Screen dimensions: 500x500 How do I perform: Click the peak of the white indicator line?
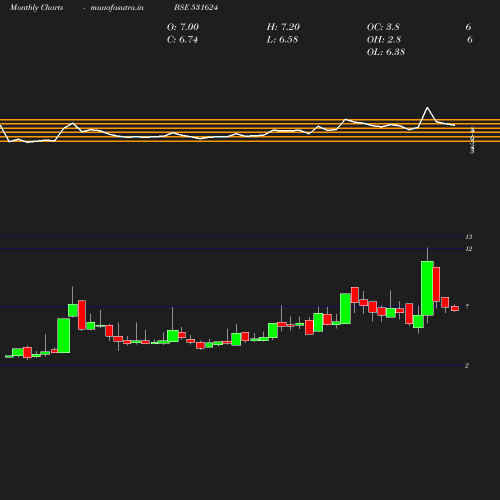pyautogui.click(x=427, y=107)
